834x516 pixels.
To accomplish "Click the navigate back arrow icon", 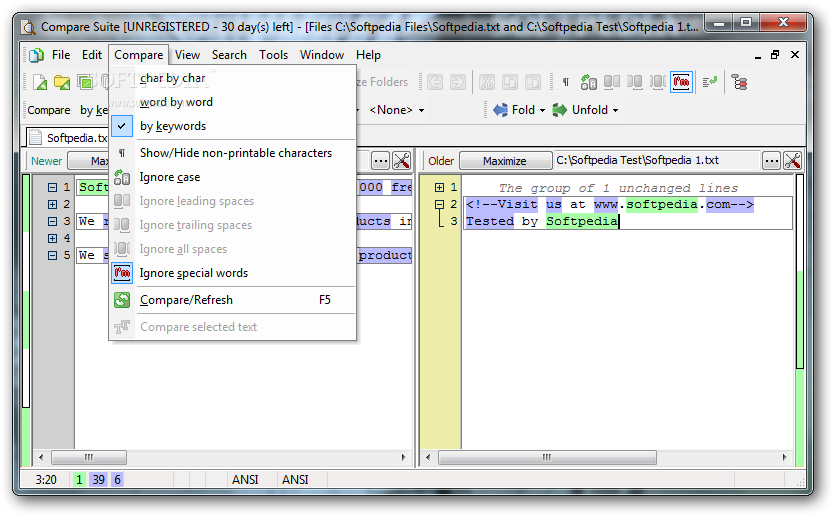I will [x=435, y=82].
